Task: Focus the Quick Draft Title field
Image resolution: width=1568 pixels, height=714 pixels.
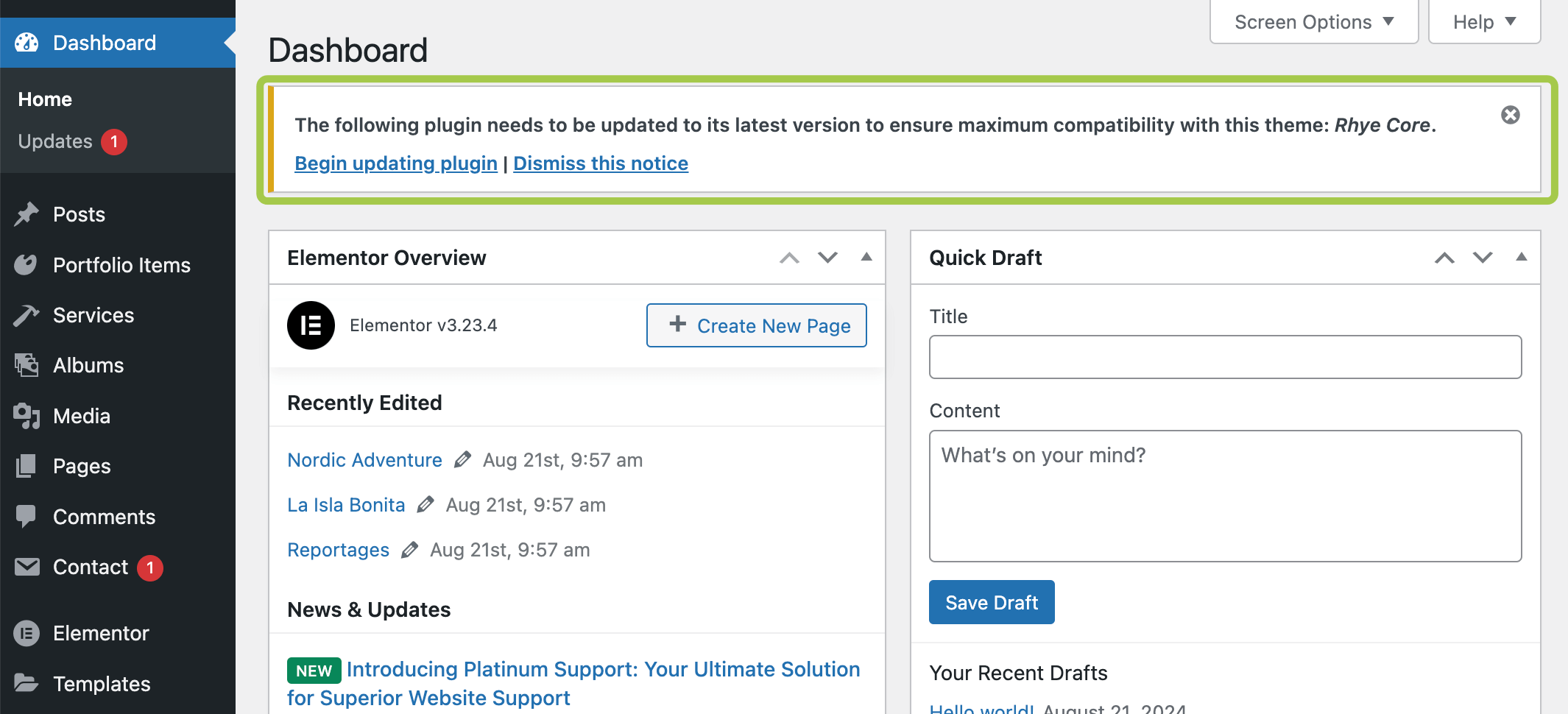Action: (x=1225, y=357)
